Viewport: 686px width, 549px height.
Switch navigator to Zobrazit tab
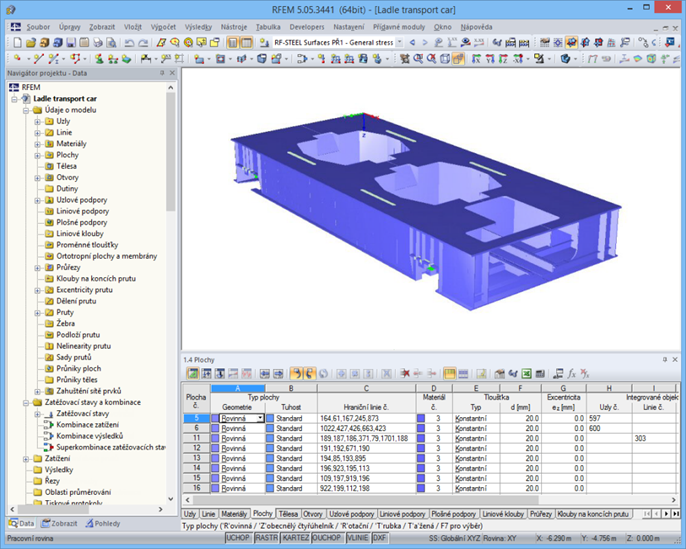pos(60,523)
